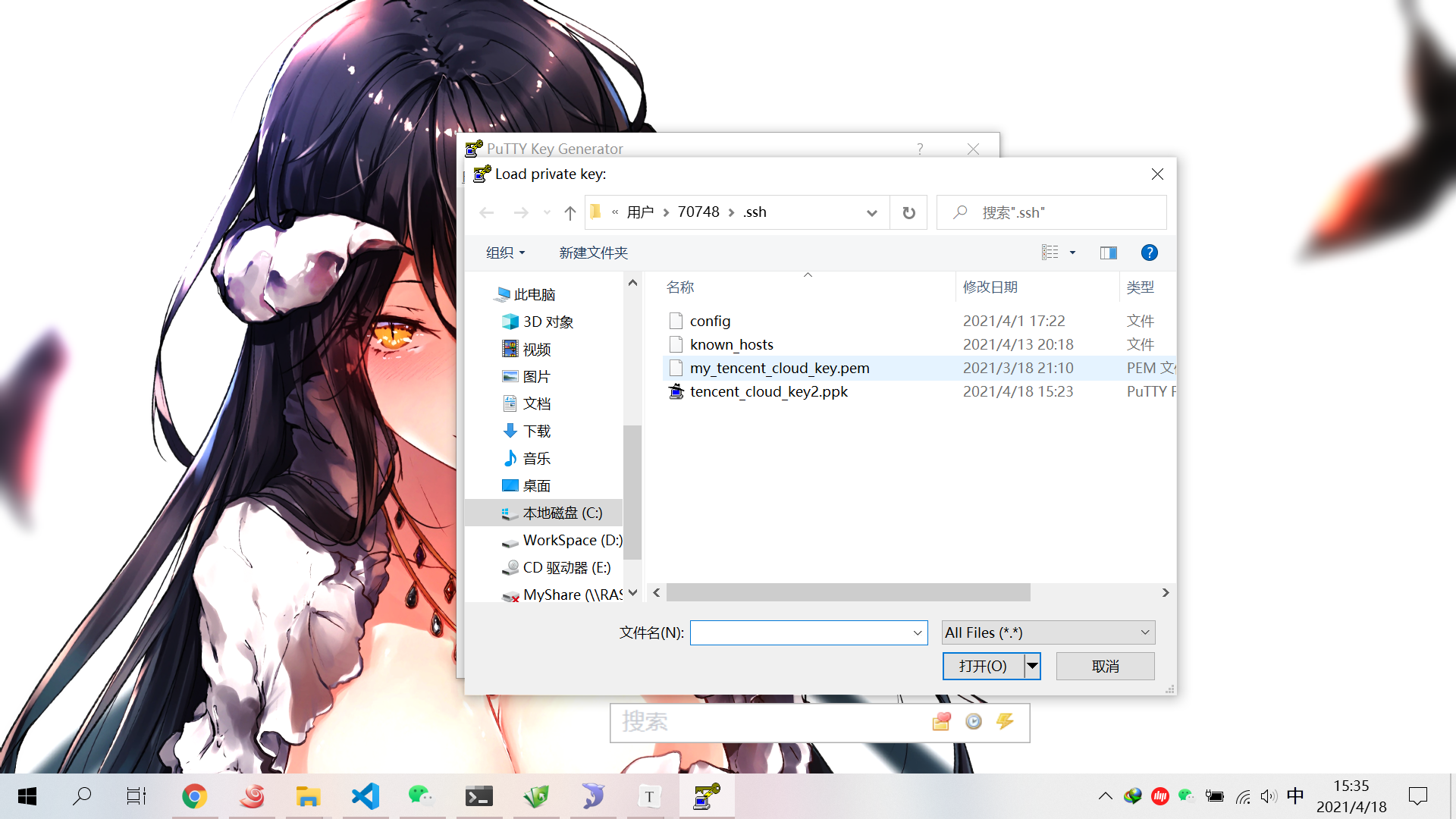Viewport: 1456px width, 819px height.
Task: Click the lightning icon in search widget
Action: [x=1005, y=722]
